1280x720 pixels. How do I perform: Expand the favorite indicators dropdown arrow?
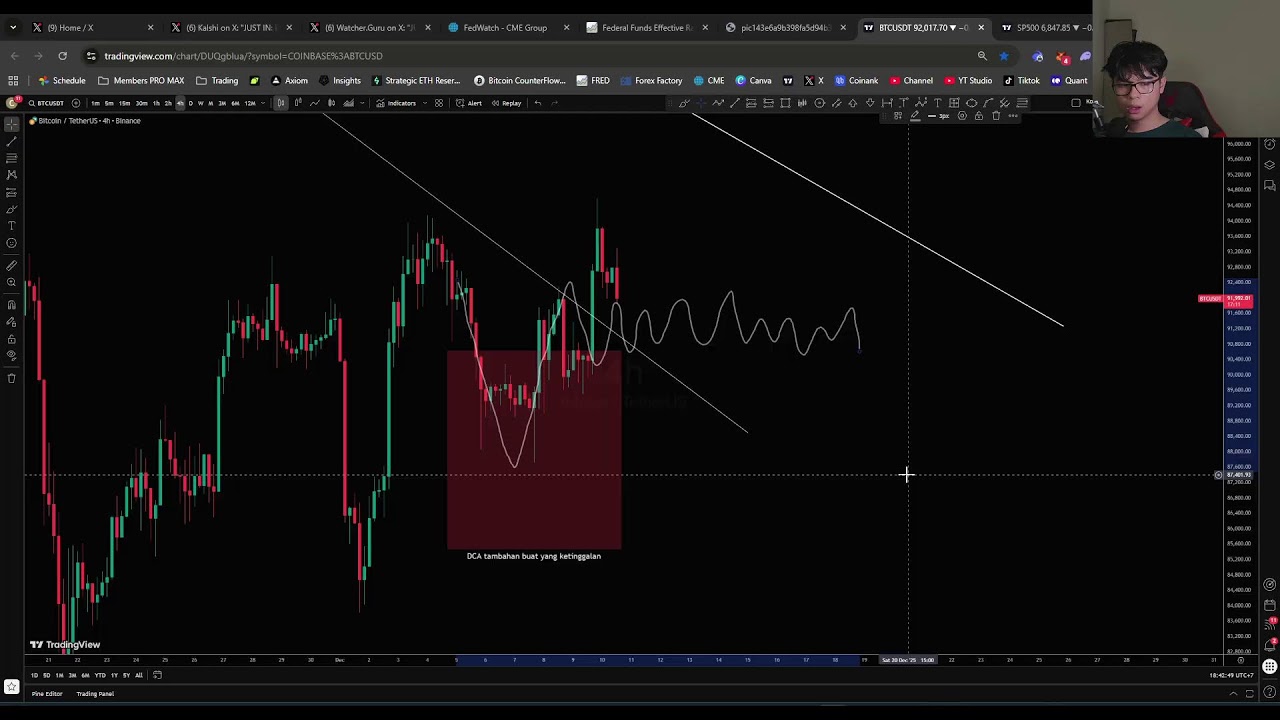tap(424, 103)
